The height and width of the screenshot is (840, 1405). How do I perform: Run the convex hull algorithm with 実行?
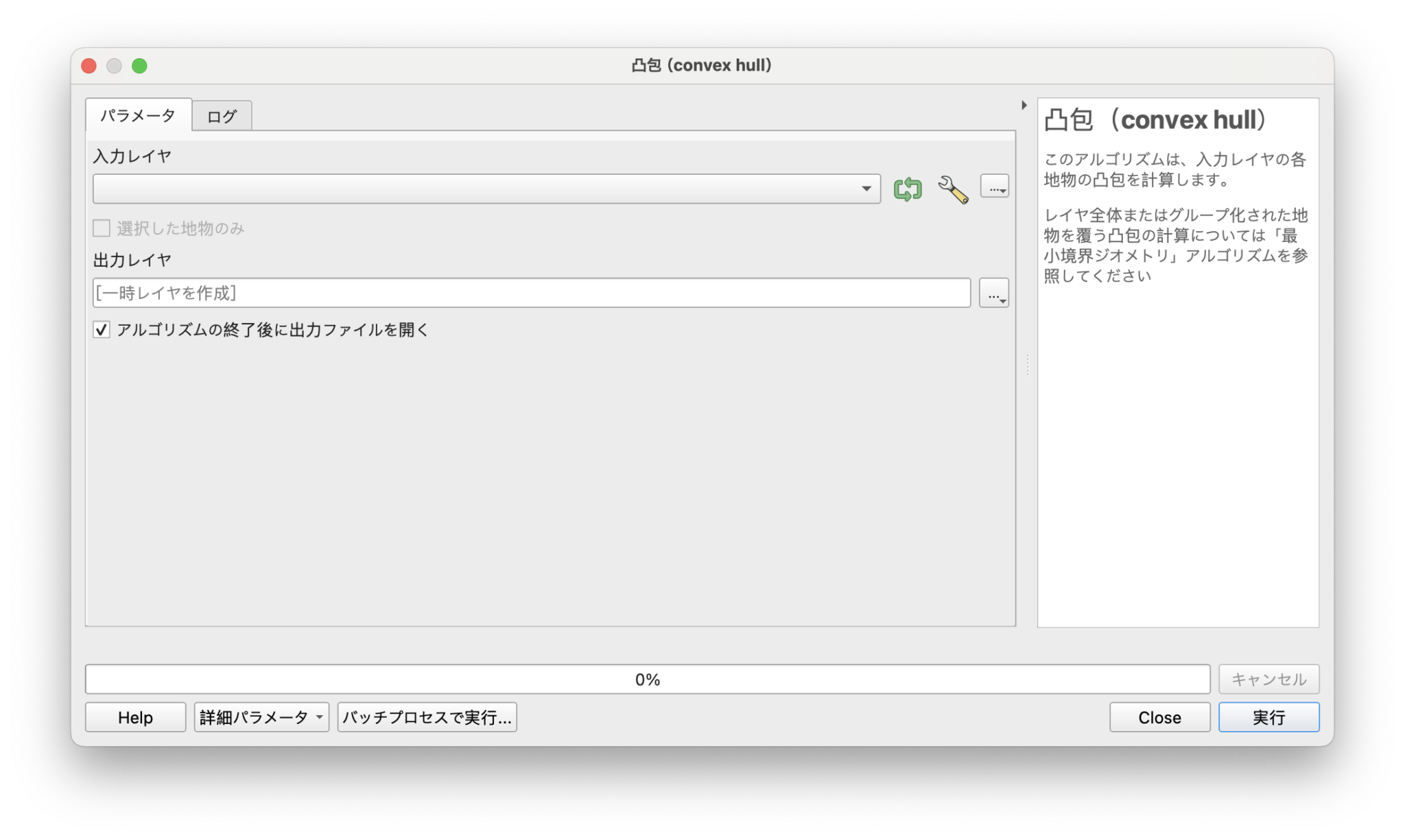[1268, 717]
